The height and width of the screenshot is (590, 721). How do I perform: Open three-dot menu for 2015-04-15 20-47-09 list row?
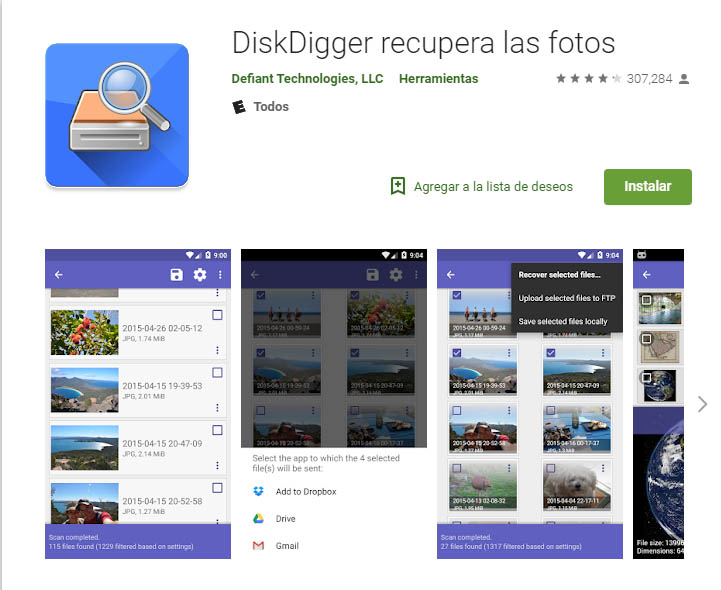pos(217,465)
